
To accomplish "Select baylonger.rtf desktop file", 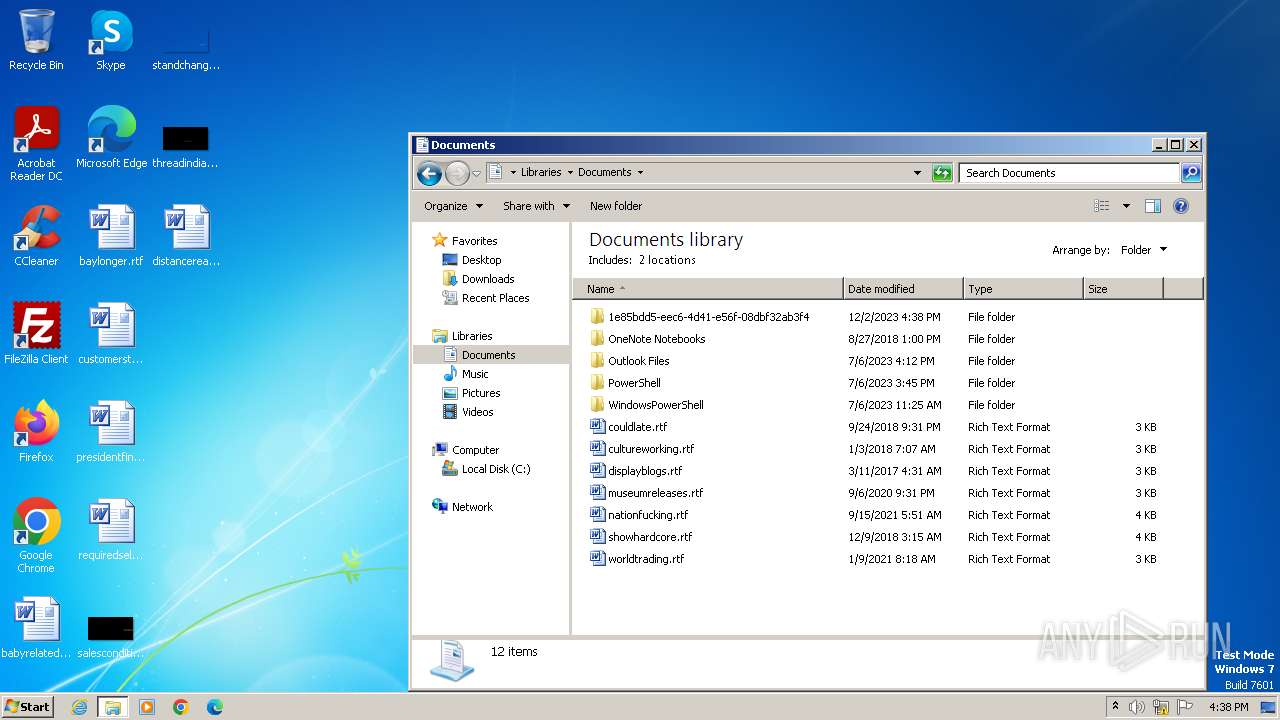I will 111,237.
